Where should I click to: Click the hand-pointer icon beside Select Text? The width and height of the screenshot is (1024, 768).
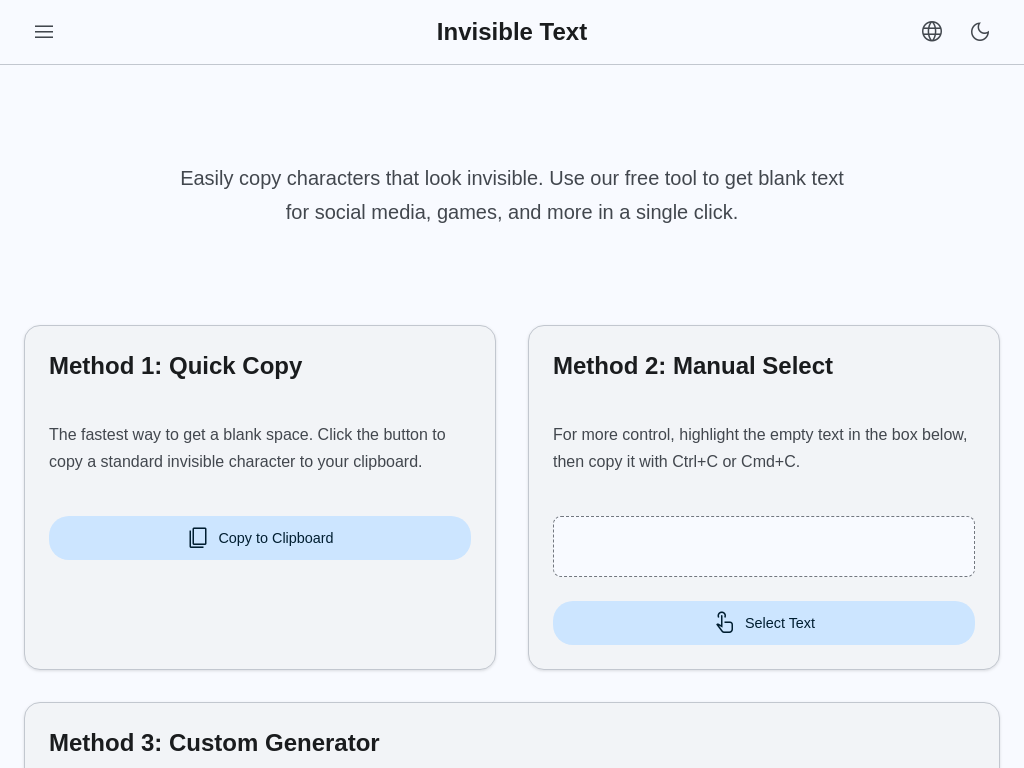tap(725, 622)
